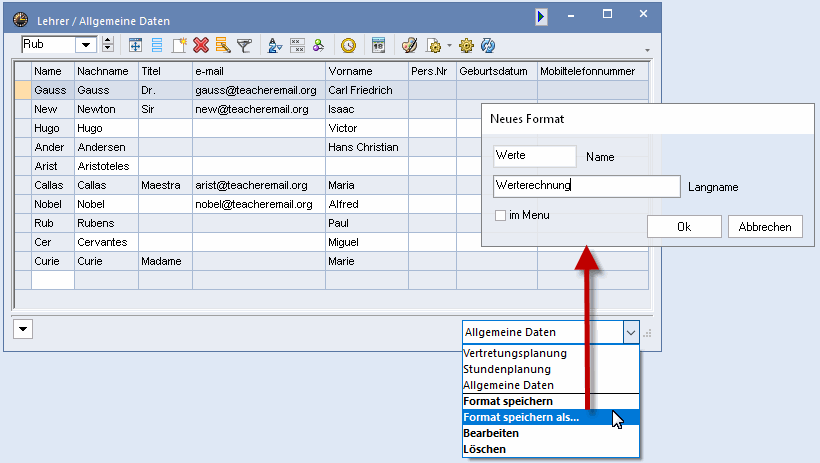The height and width of the screenshot is (463, 820).
Task: Click the highlighted row selector beside Gauss
Action: pos(23,90)
